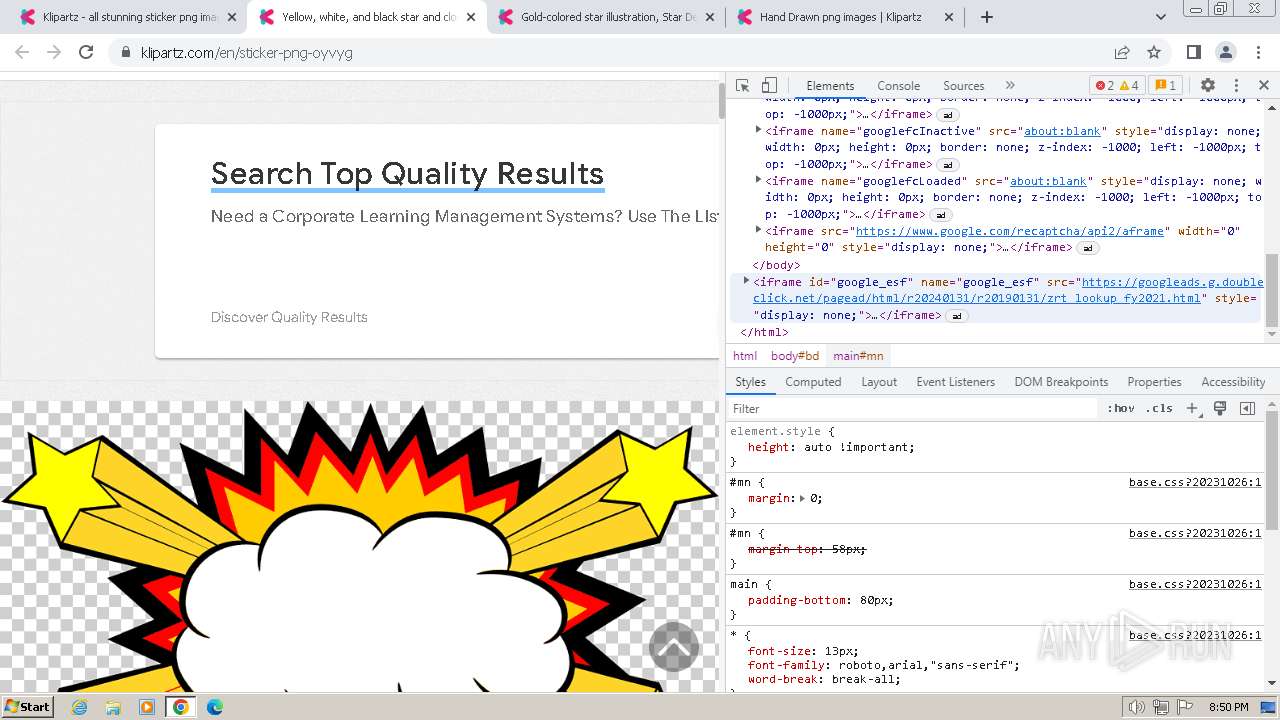Reload the klipartz page
Viewport: 1280px width, 720px height.
point(86,52)
